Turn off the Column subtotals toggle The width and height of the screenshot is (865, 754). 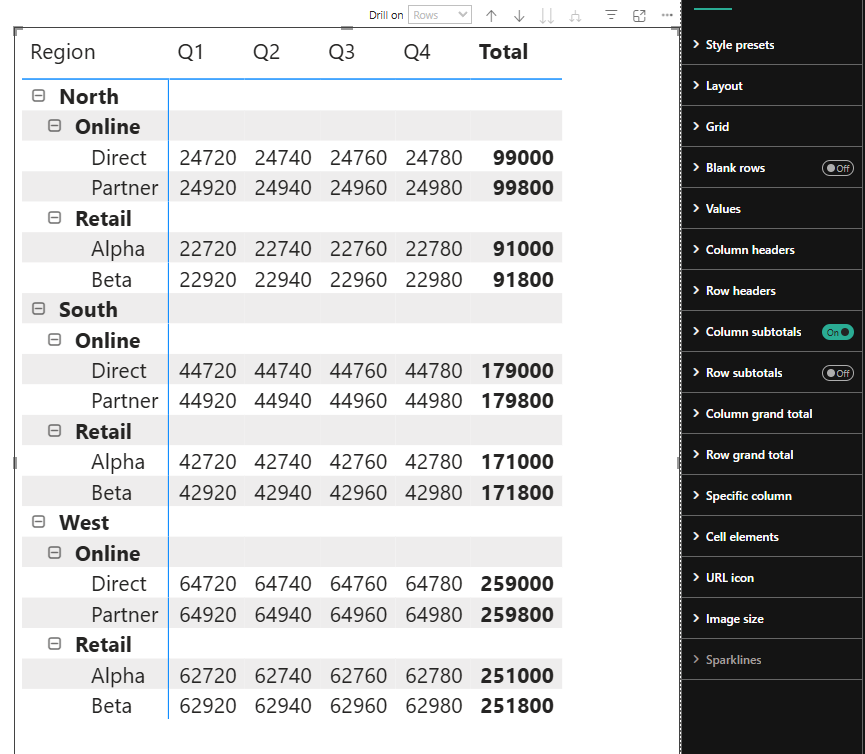click(837, 332)
